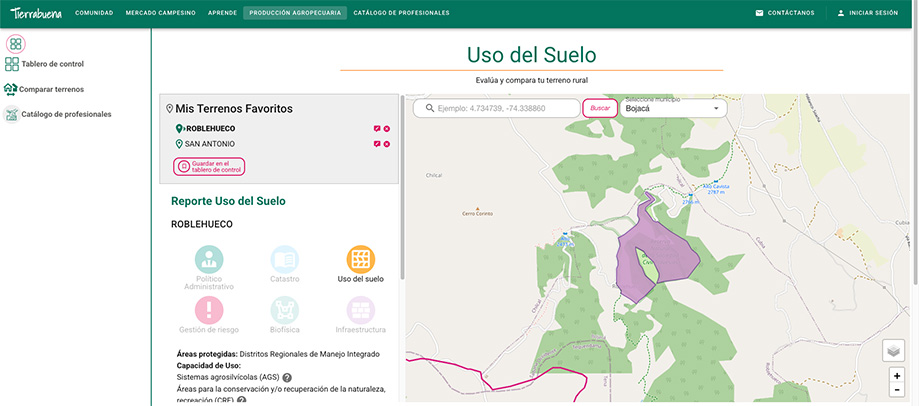Click the Cerro Corinto map marker
The width and height of the screenshot is (919, 406).
478,209
